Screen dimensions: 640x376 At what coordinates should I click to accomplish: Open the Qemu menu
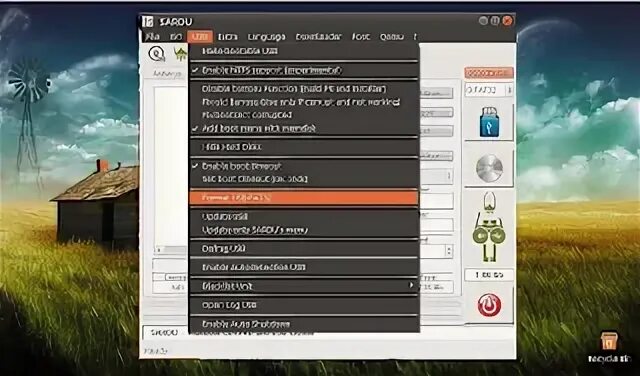391,37
